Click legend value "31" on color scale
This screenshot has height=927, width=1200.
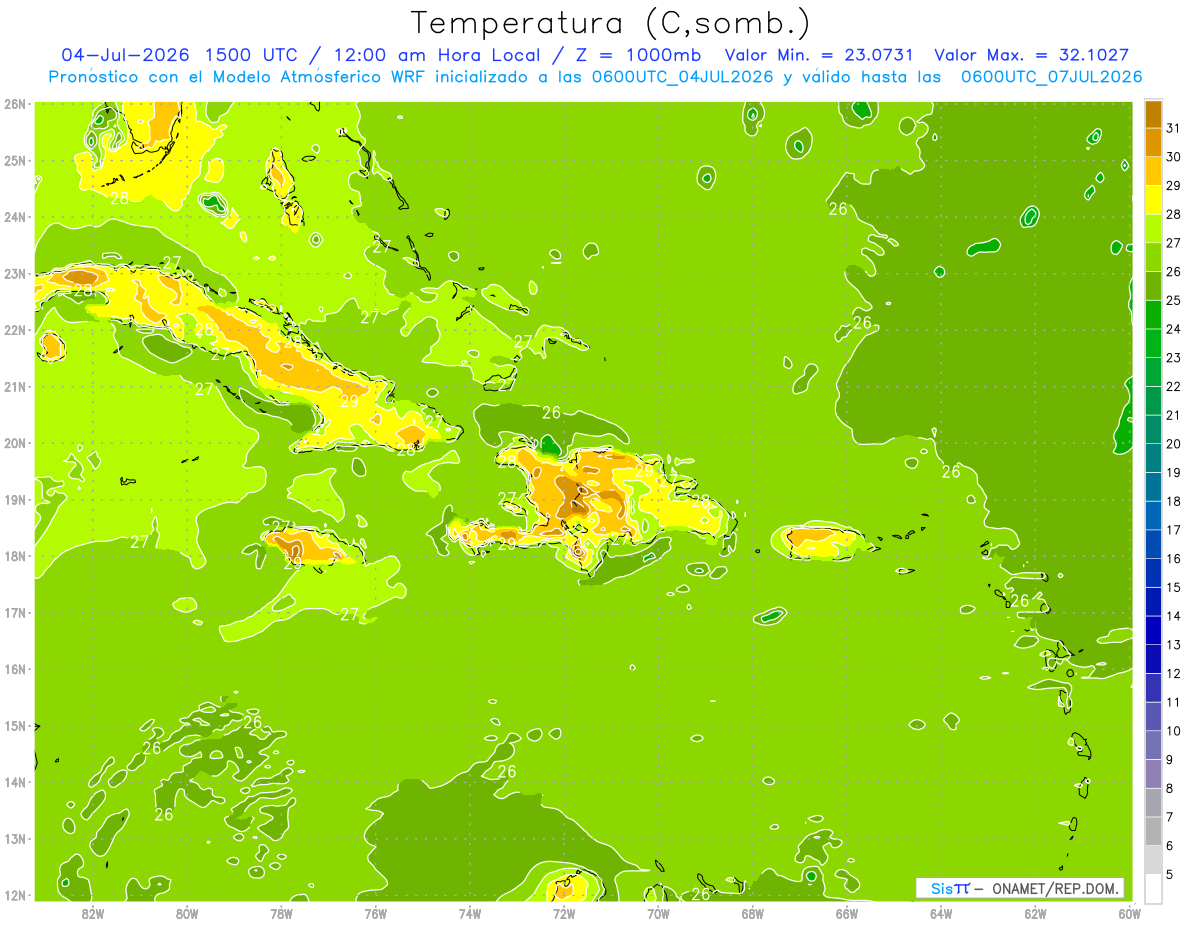1173,127
